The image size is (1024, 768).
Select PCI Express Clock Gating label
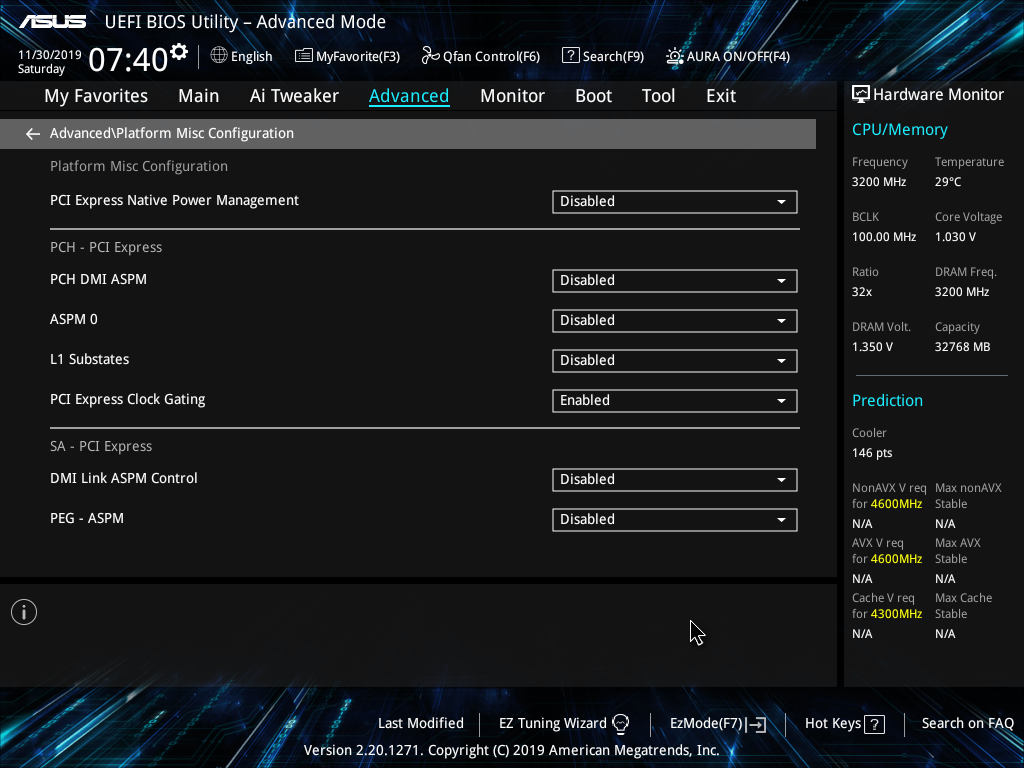(127, 400)
